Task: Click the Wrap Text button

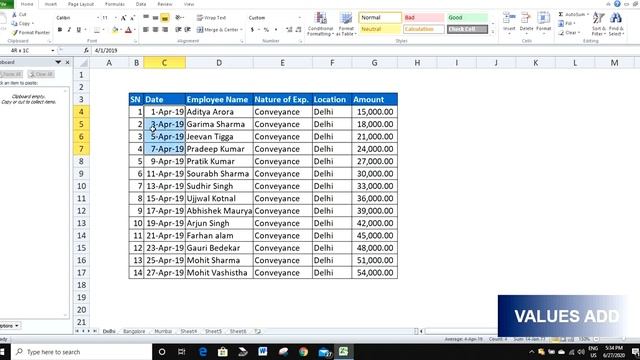Action: coord(211,18)
